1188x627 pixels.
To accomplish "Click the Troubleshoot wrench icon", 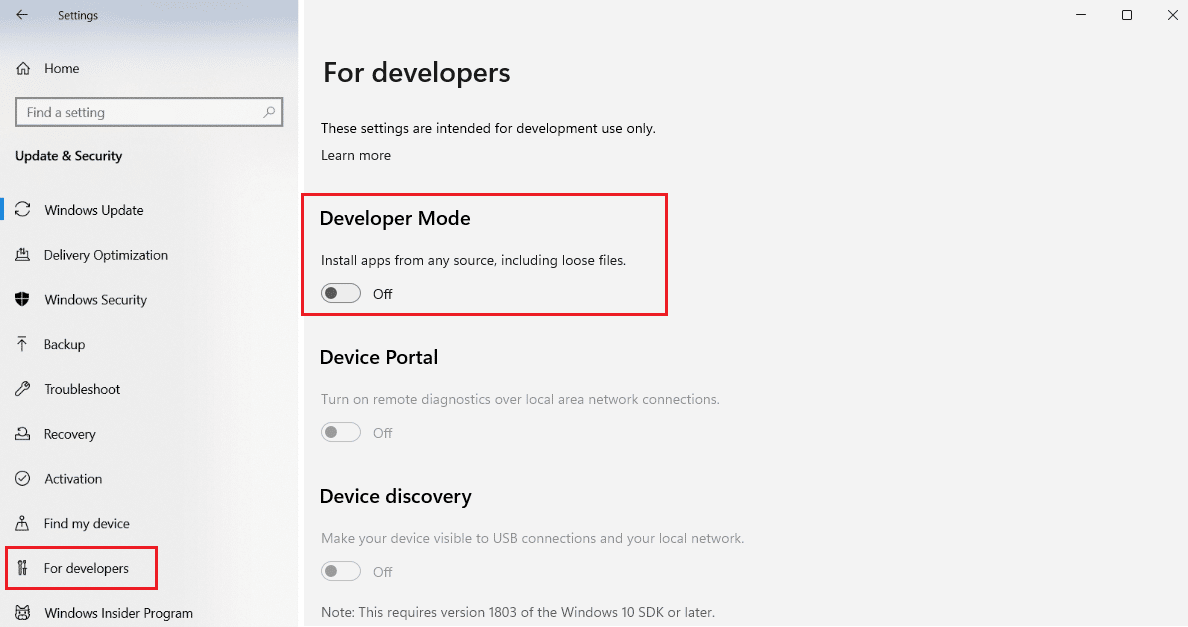I will [23, 388].
